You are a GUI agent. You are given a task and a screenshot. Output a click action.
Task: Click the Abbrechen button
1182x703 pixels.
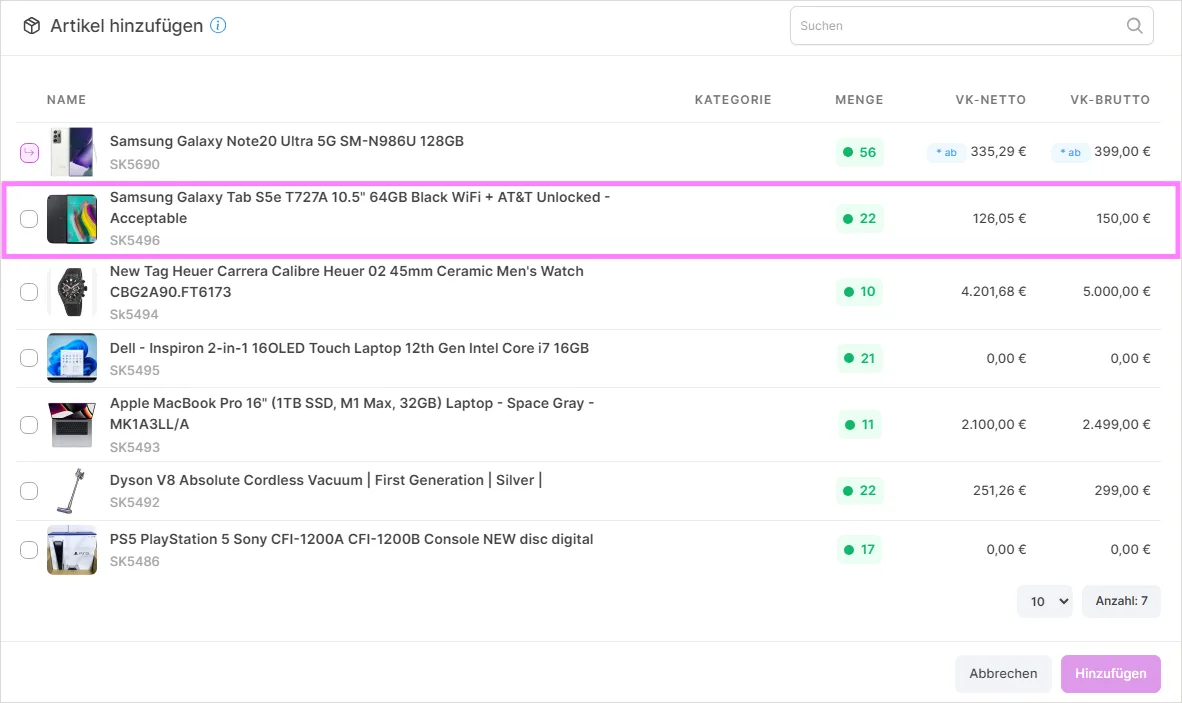pos(1003,674)
